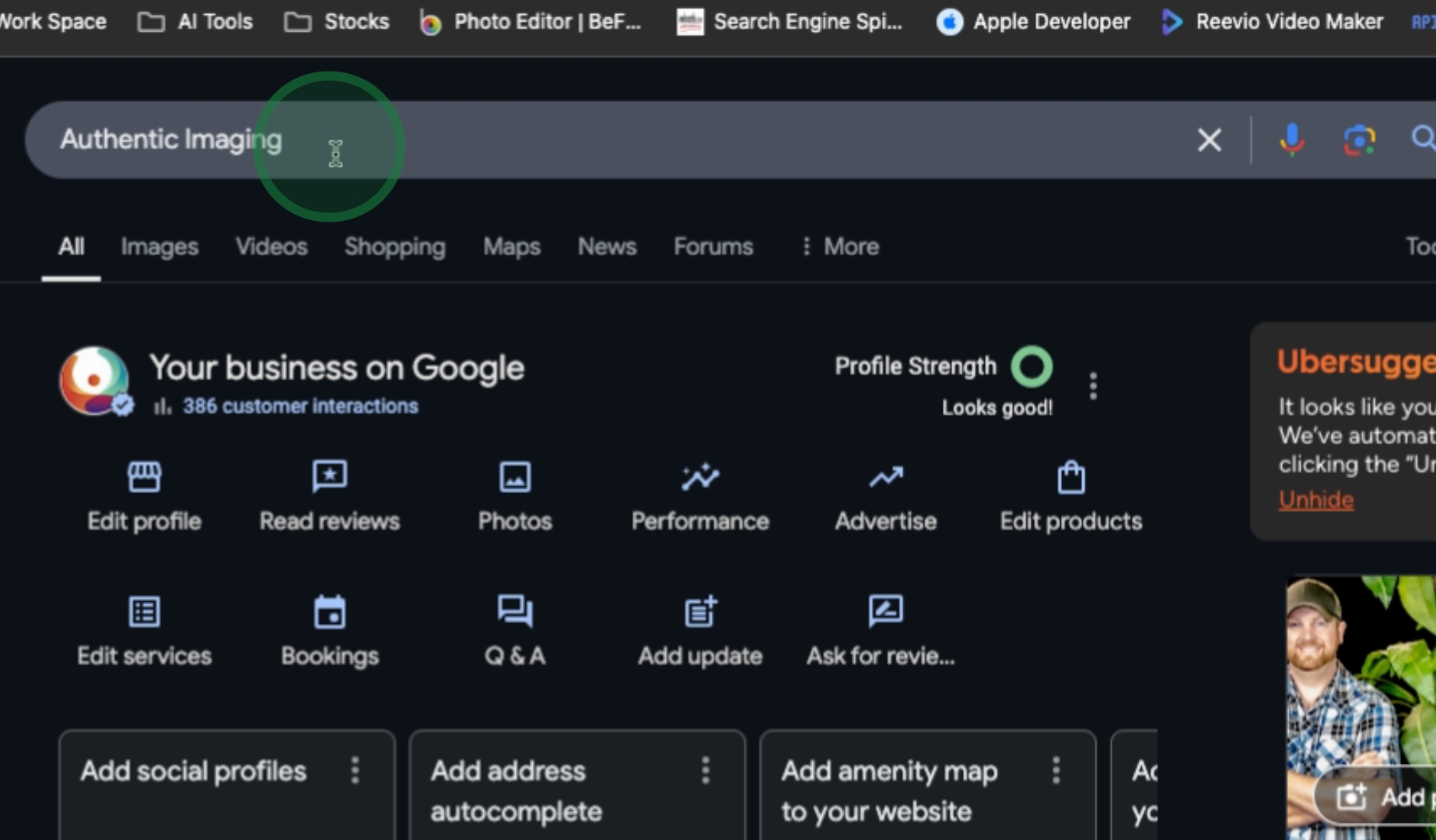Click the Ask for reviews icon
The image size is (1436, 840).
click(886, 612)
